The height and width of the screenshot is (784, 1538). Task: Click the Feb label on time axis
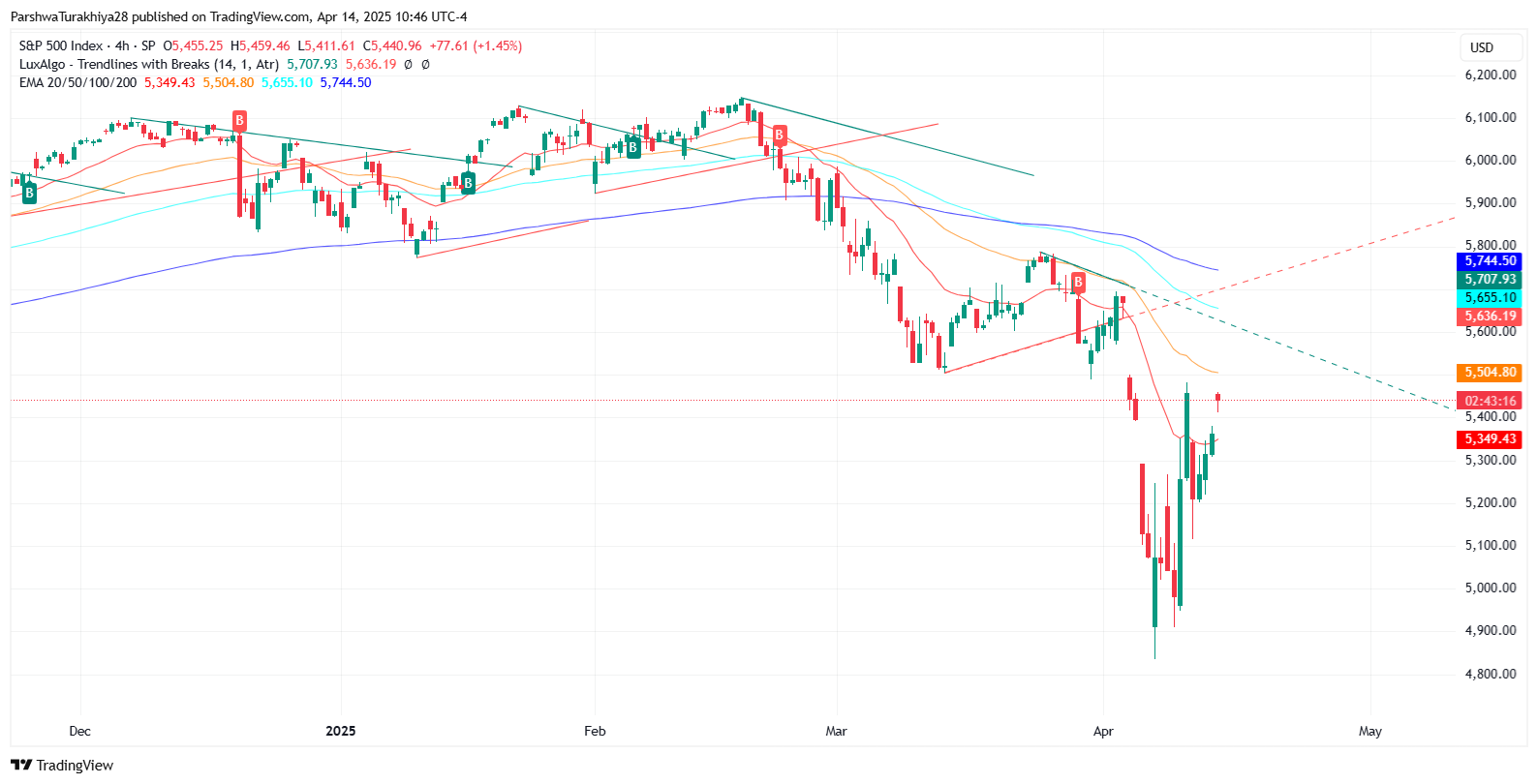coord(595,732)
